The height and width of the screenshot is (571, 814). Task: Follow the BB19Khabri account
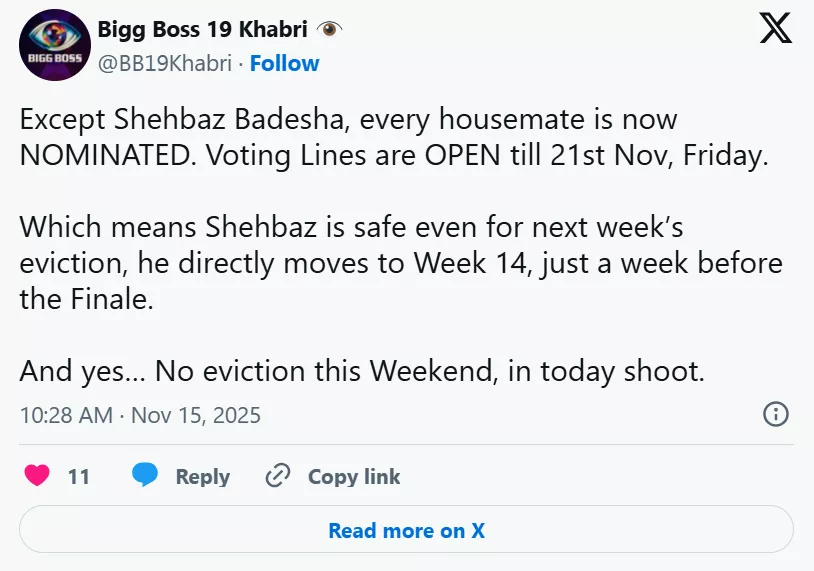point(284,63)
